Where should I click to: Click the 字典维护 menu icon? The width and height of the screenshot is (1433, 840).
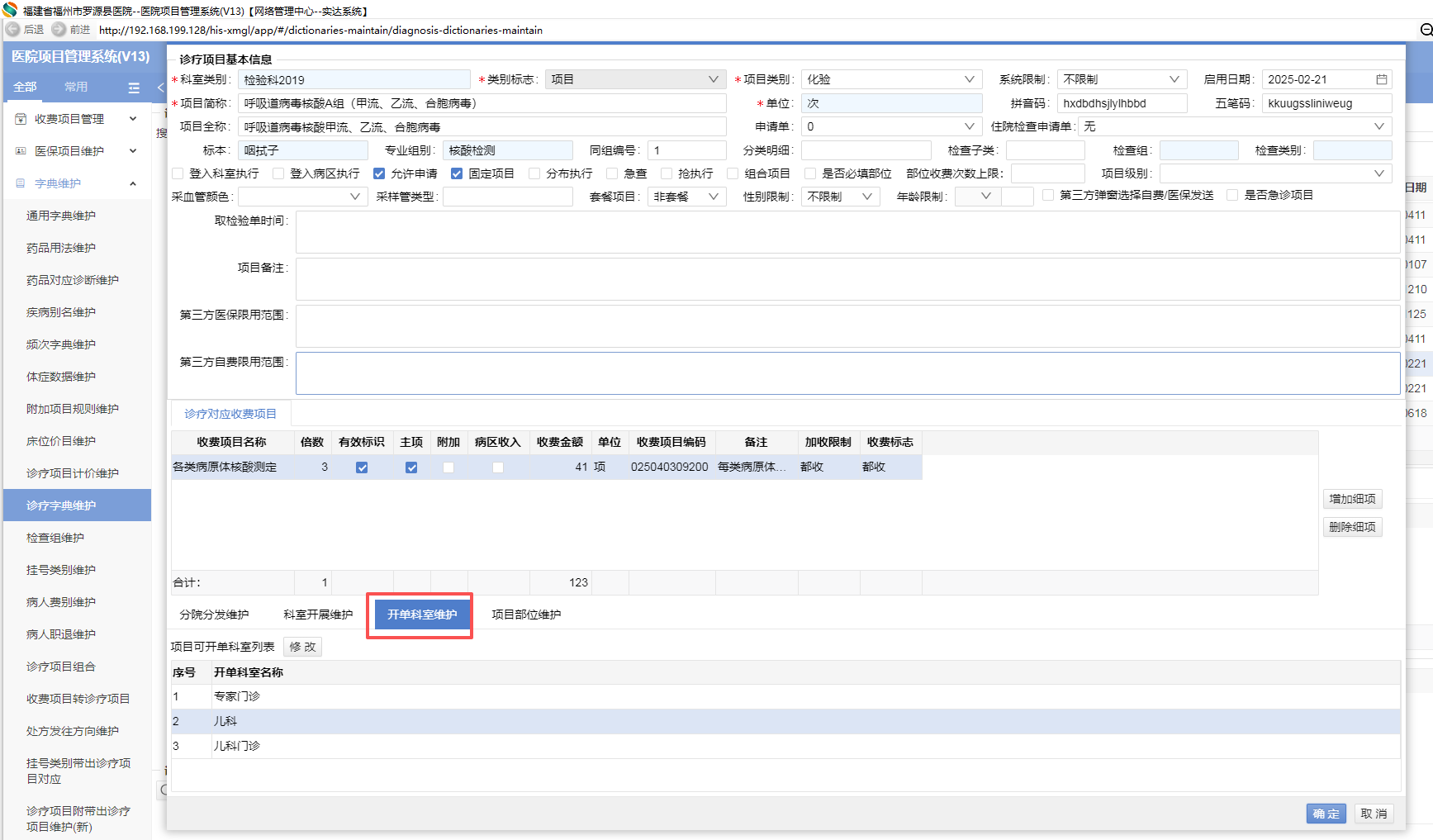click(21, 183)
